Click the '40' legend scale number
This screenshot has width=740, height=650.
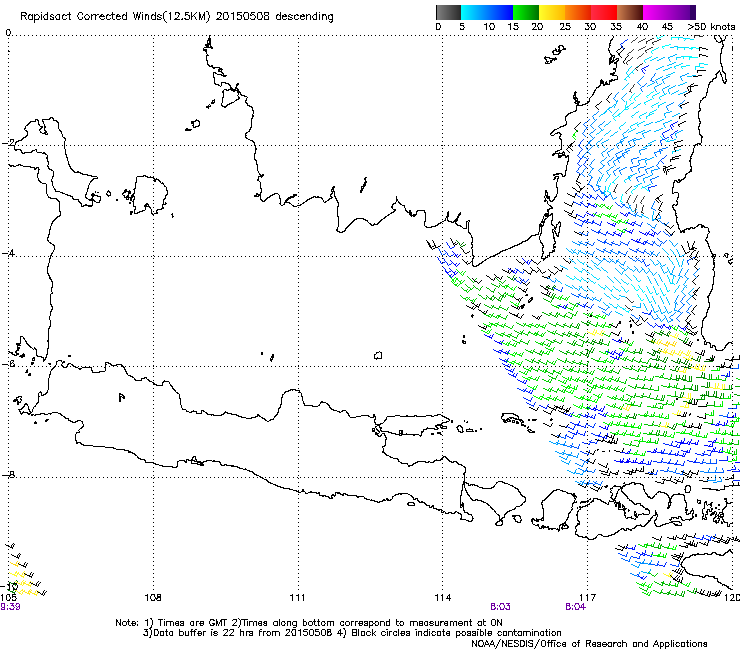(642, 27)
